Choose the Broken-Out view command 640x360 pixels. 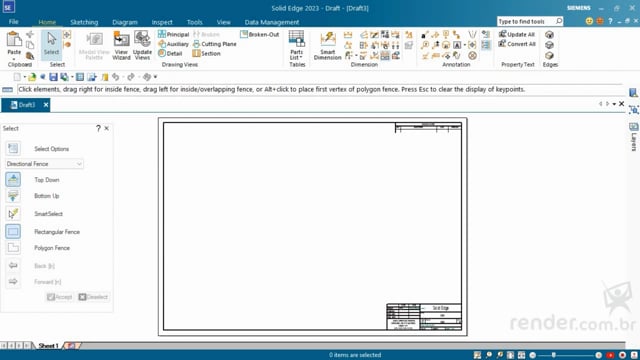tap(260, 34)
